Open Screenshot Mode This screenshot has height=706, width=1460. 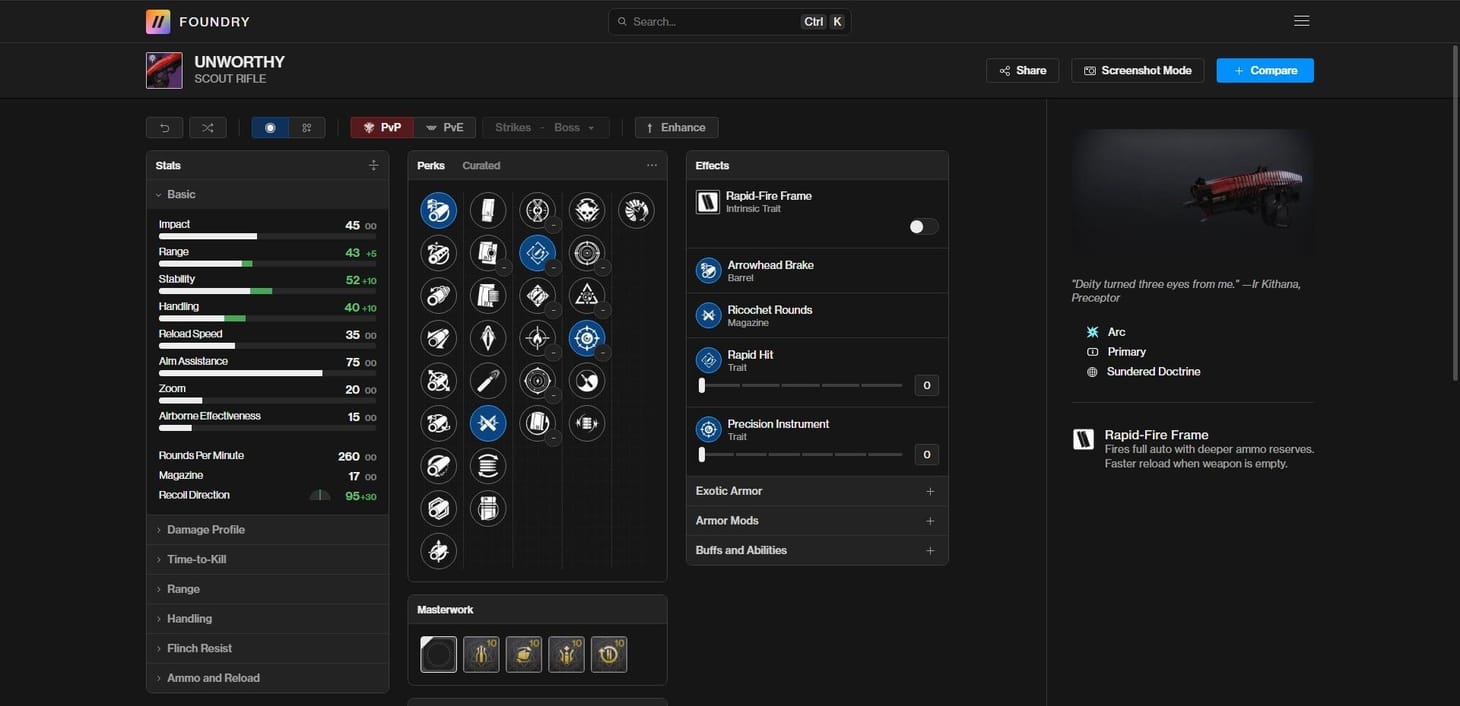(1137, 69)
